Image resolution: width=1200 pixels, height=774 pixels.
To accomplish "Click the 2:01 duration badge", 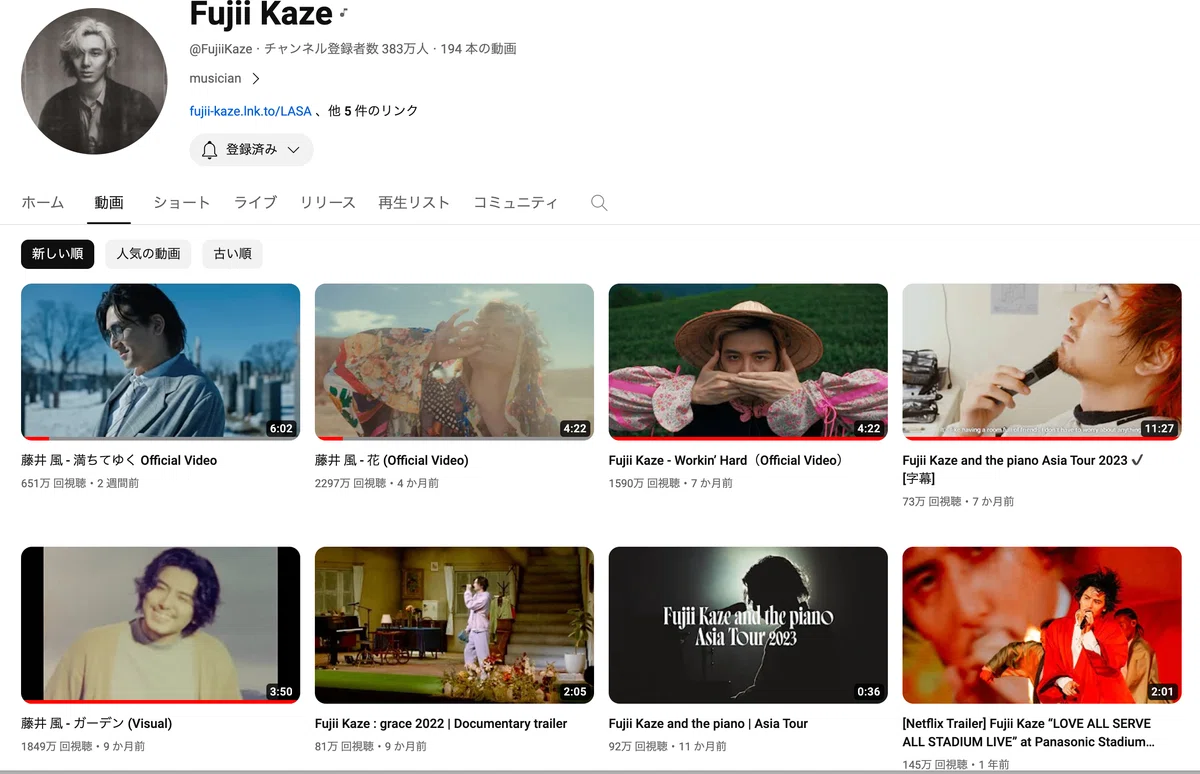I will [1163, 691].
